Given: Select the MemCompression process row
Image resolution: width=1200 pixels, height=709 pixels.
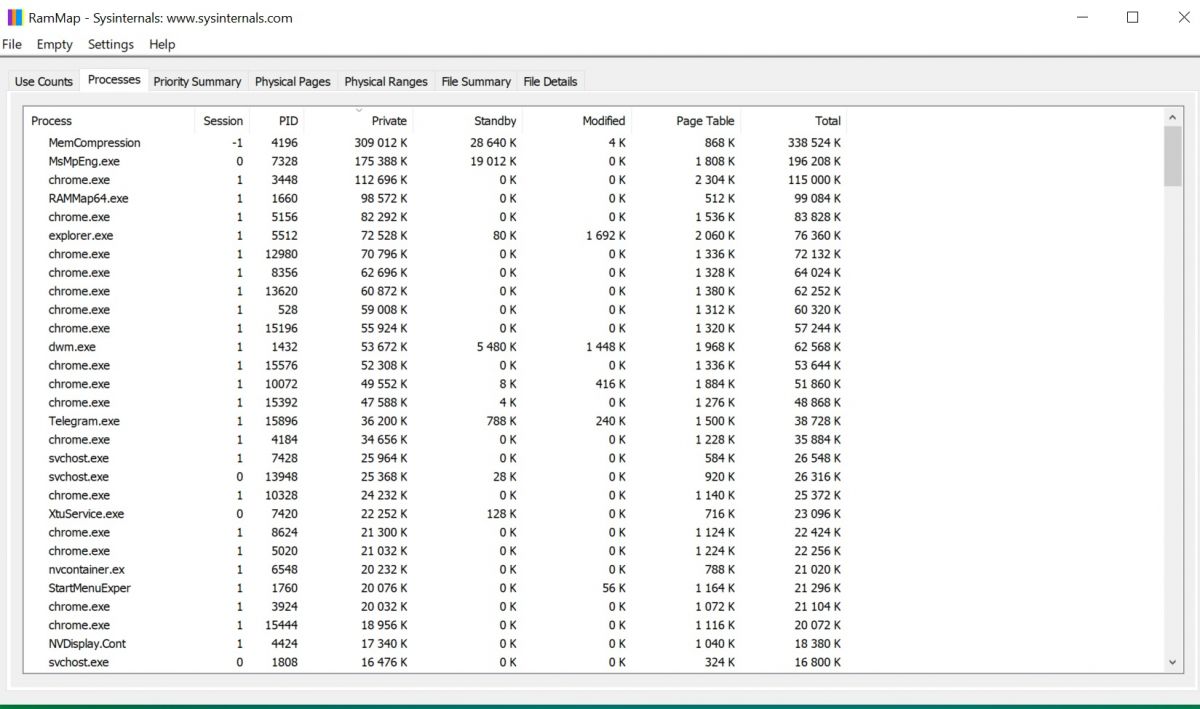Looking at the screenshot, I should click(436, 143).
